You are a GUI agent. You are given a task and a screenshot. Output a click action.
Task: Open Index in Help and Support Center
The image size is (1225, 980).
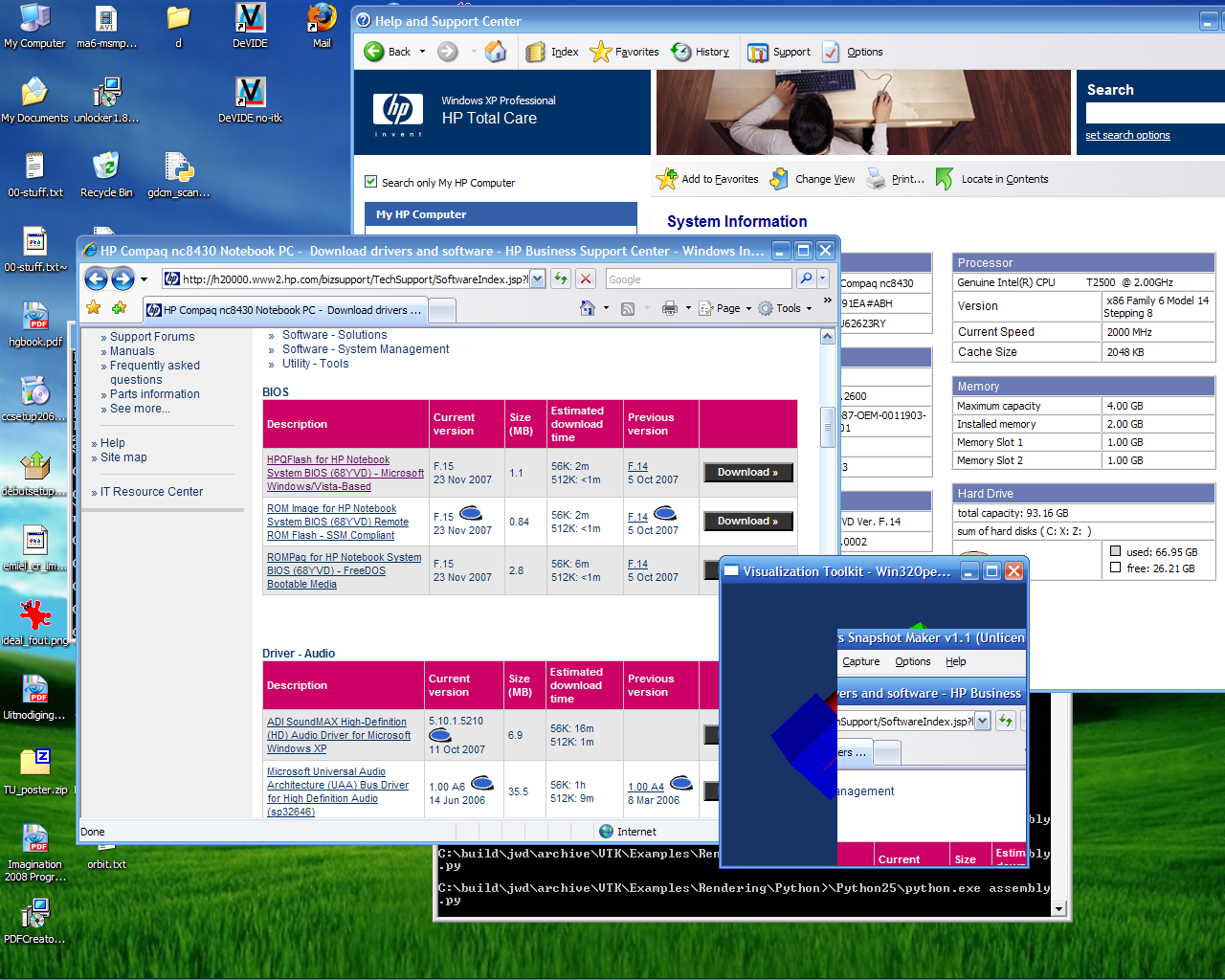tap(552, 52)
